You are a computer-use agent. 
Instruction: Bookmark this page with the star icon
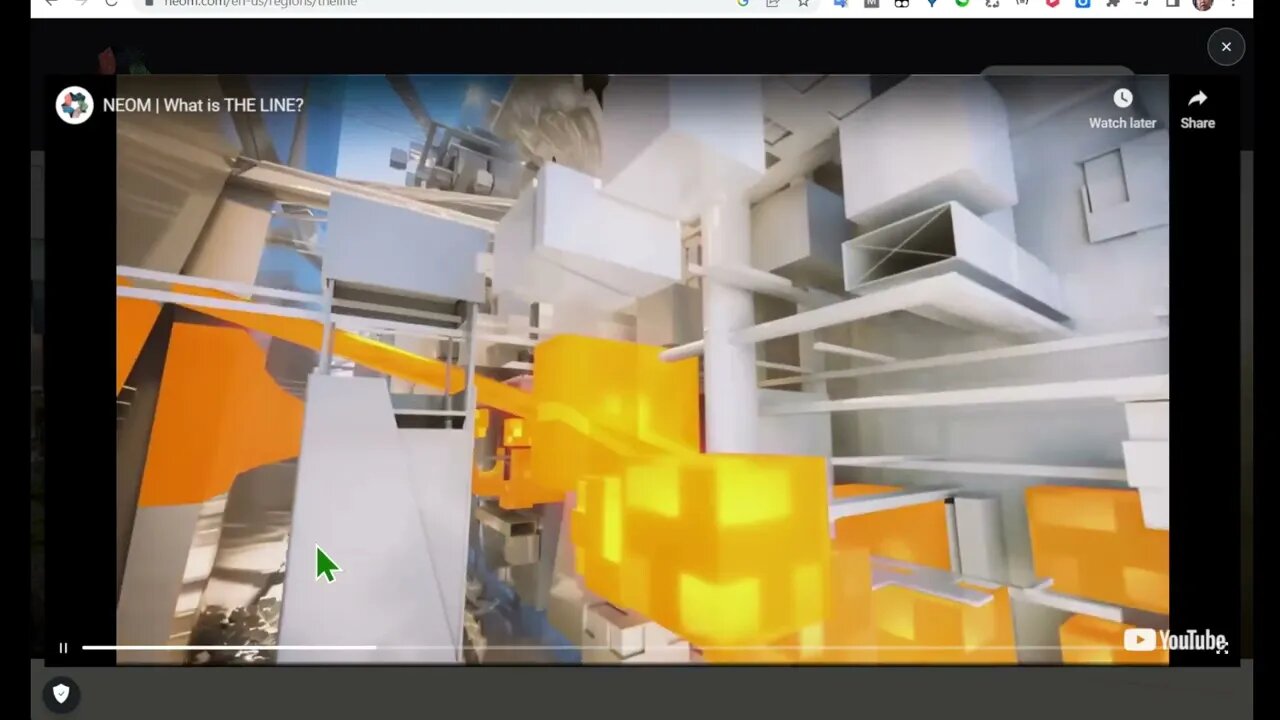pyautogui.click(x=803, y=4)
